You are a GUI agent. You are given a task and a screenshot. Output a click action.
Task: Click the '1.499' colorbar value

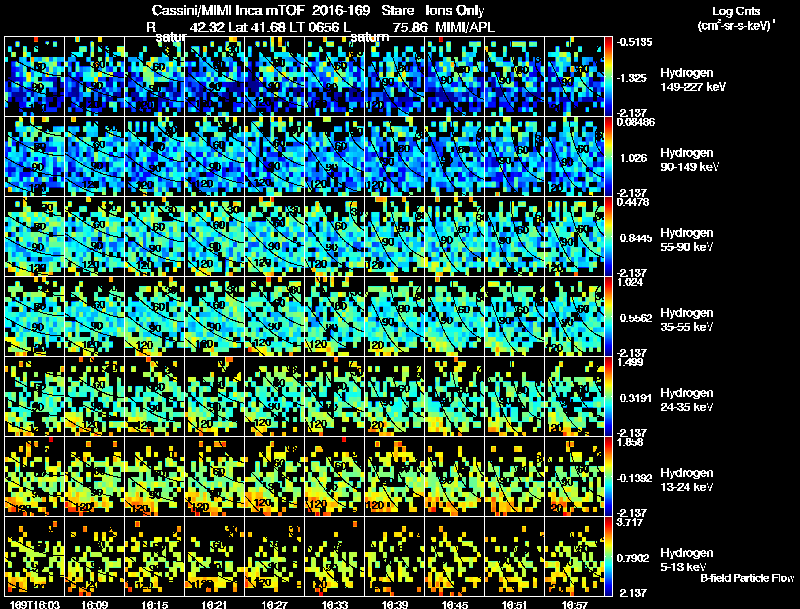630,362
